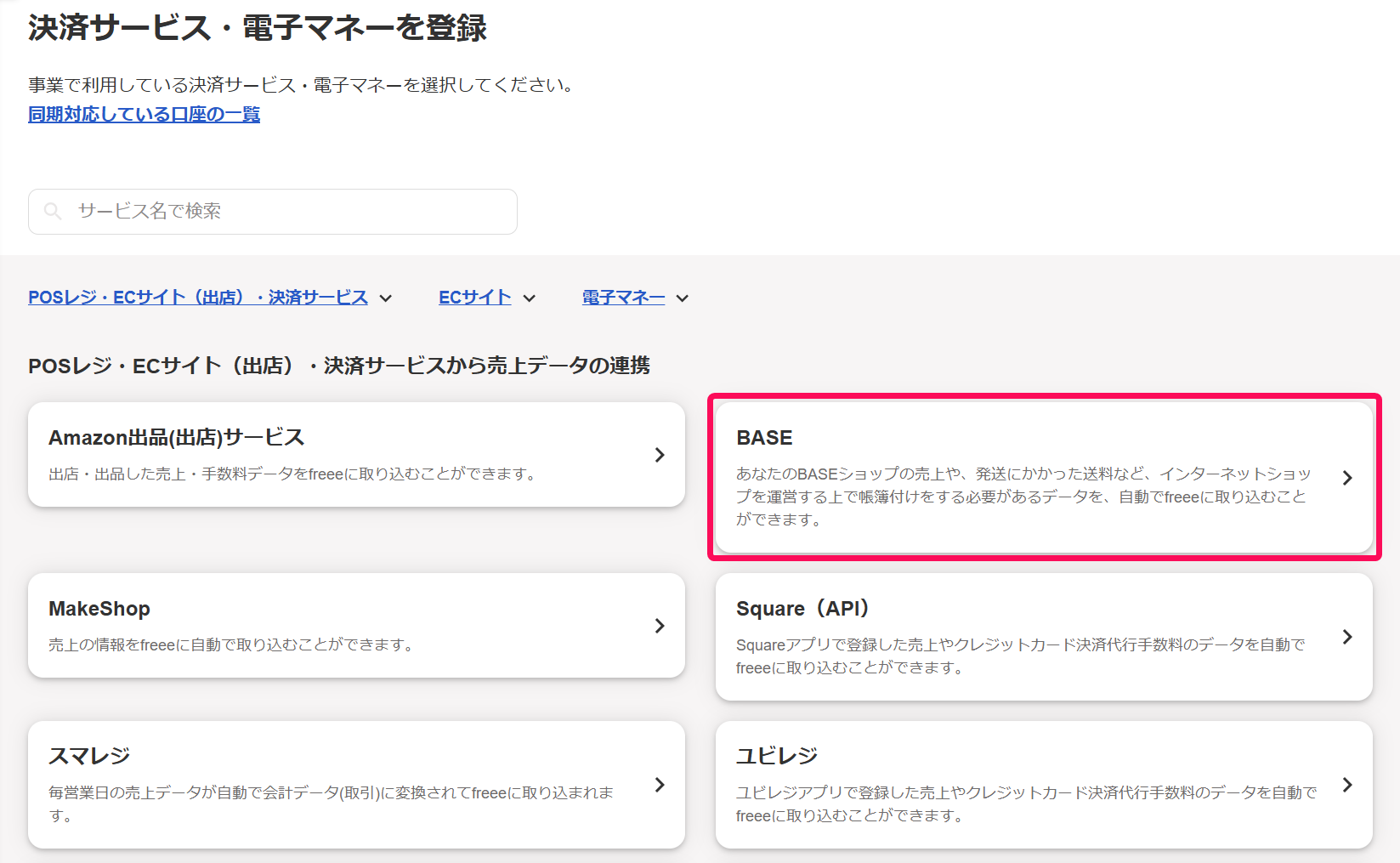Click ユビレジ description starting ユビレジアプリで登録した売上
This screenshot has width=1400, height=863.
[x=1027, y=804]
